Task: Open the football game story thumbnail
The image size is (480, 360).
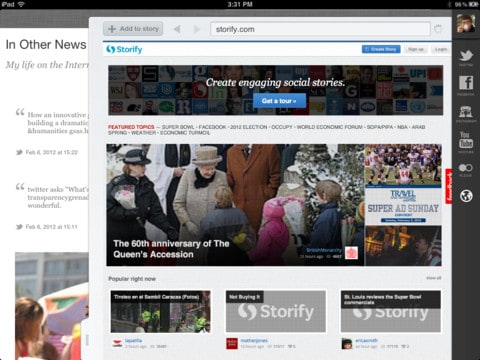Action: coord(403,165)
